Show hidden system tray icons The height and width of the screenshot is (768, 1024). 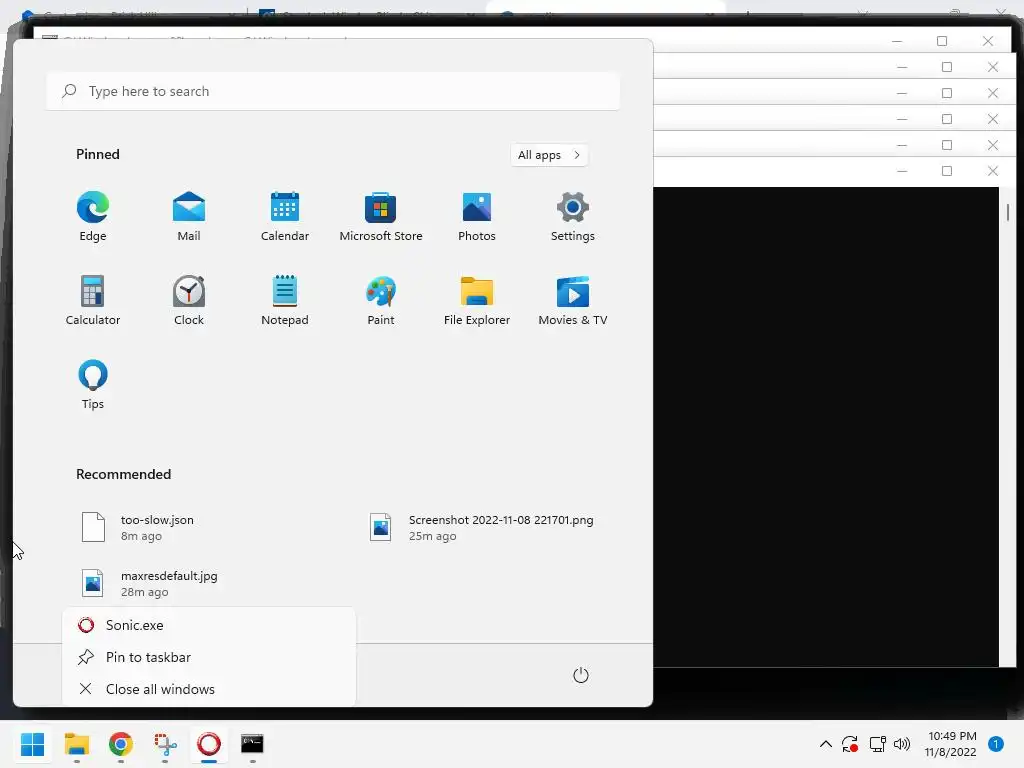point(825,744)
